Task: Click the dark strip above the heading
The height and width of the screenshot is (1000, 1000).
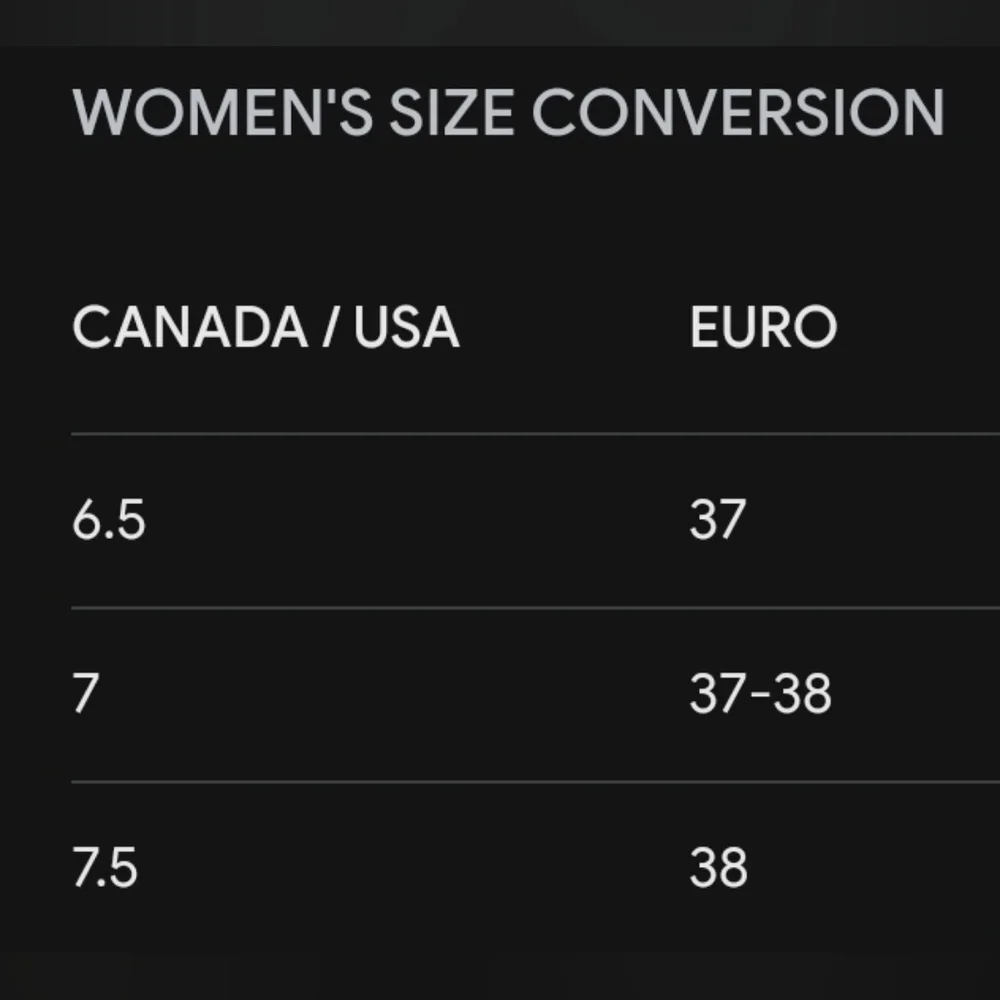Action: pyautogui.click(x=500, y=22)
